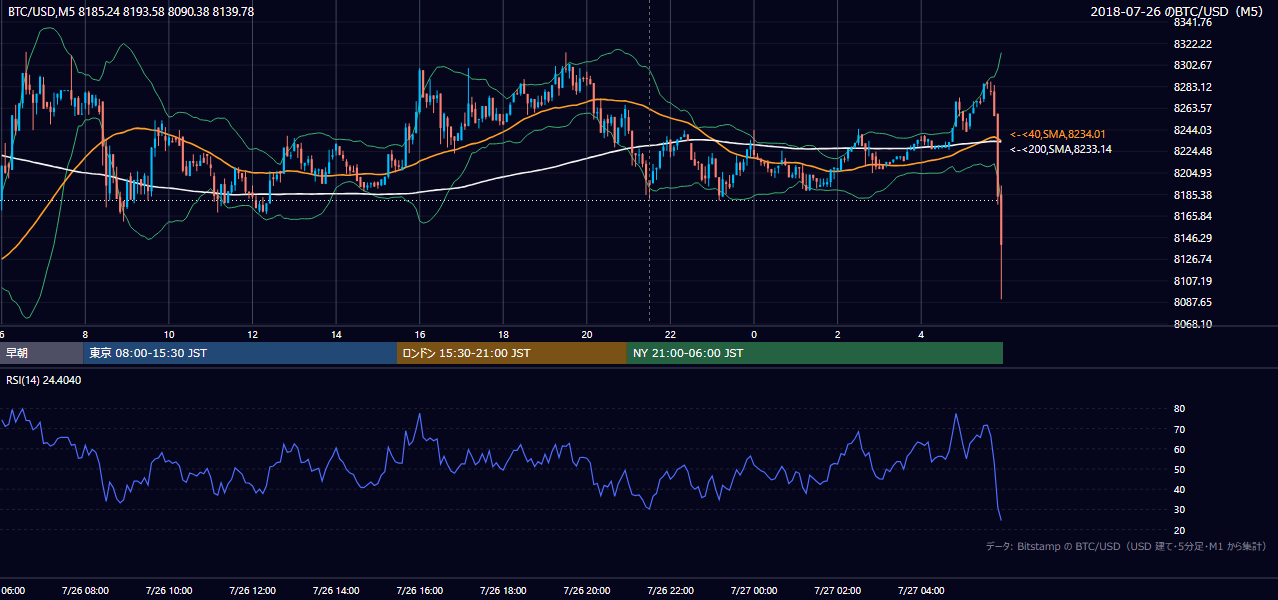Click the 7/26 08:00 bottom time label

[85, 591]
